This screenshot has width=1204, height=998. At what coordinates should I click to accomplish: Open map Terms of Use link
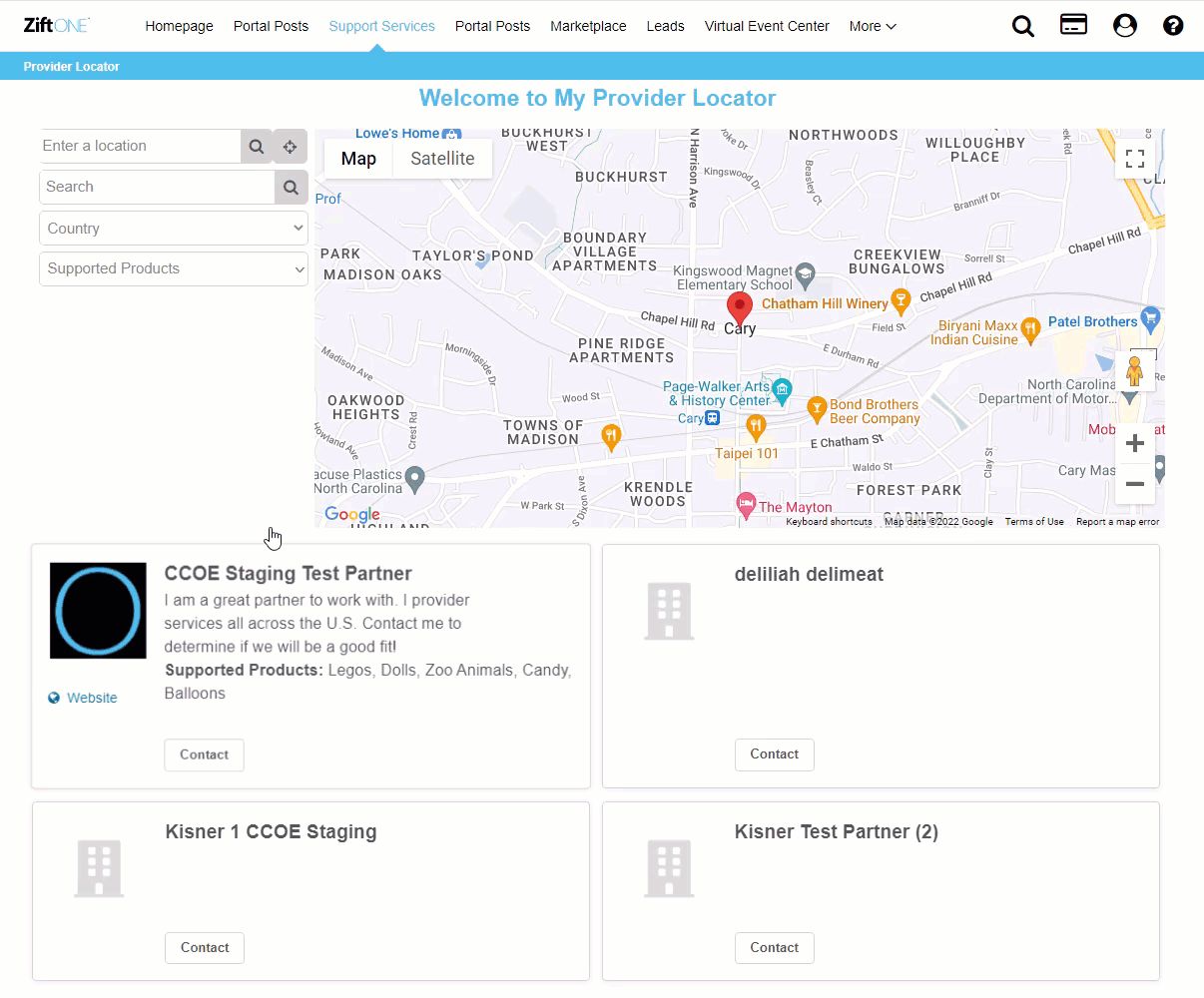pyautogui.click(x=1034, y=522)
